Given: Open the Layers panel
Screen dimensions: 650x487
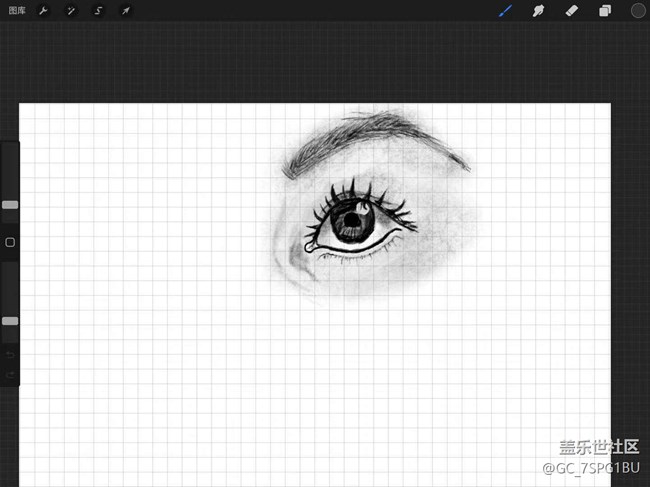Looking at the screenshot, I should tap(605, 11).
